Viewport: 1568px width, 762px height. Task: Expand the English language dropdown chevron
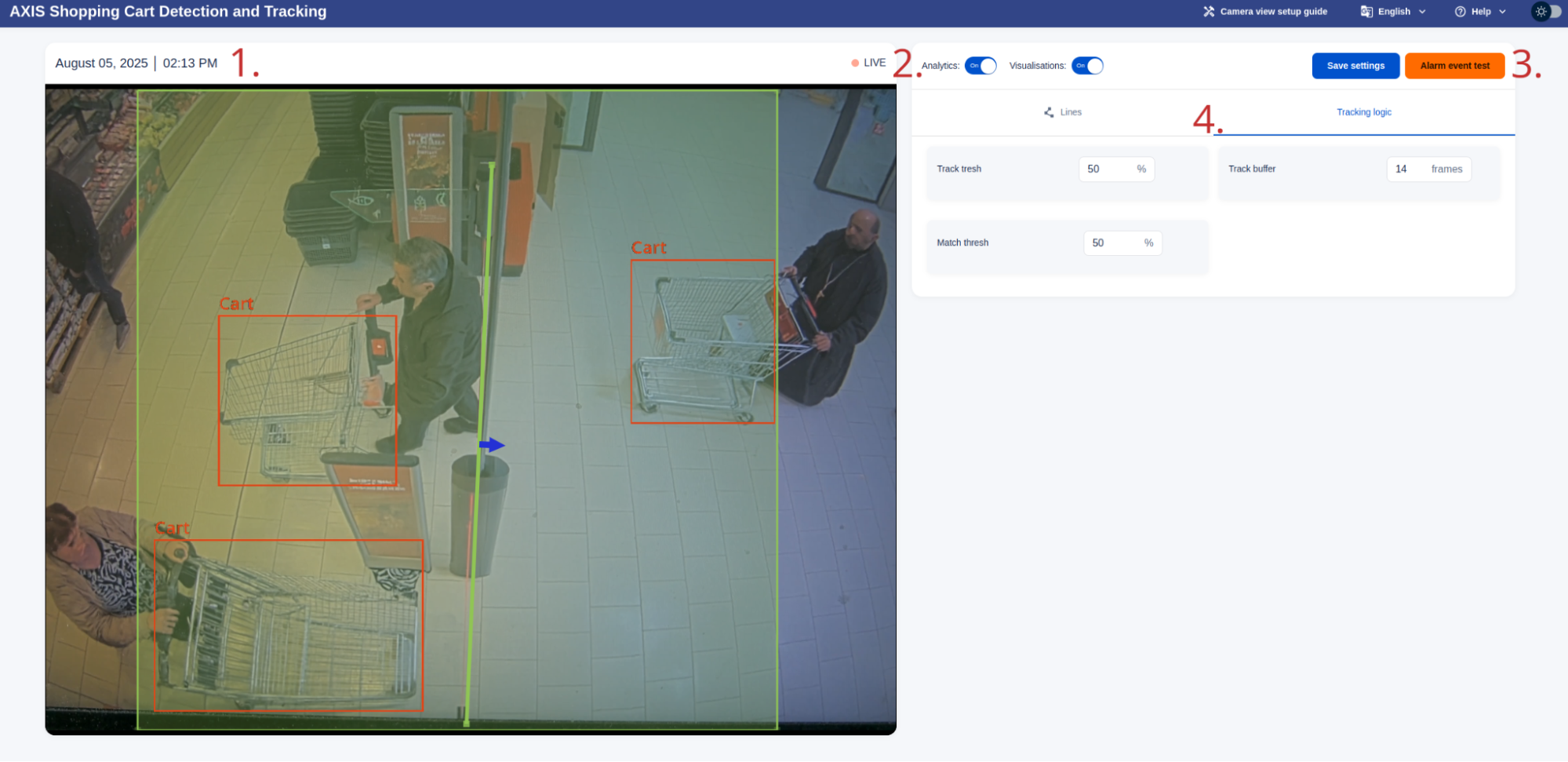1422,12
